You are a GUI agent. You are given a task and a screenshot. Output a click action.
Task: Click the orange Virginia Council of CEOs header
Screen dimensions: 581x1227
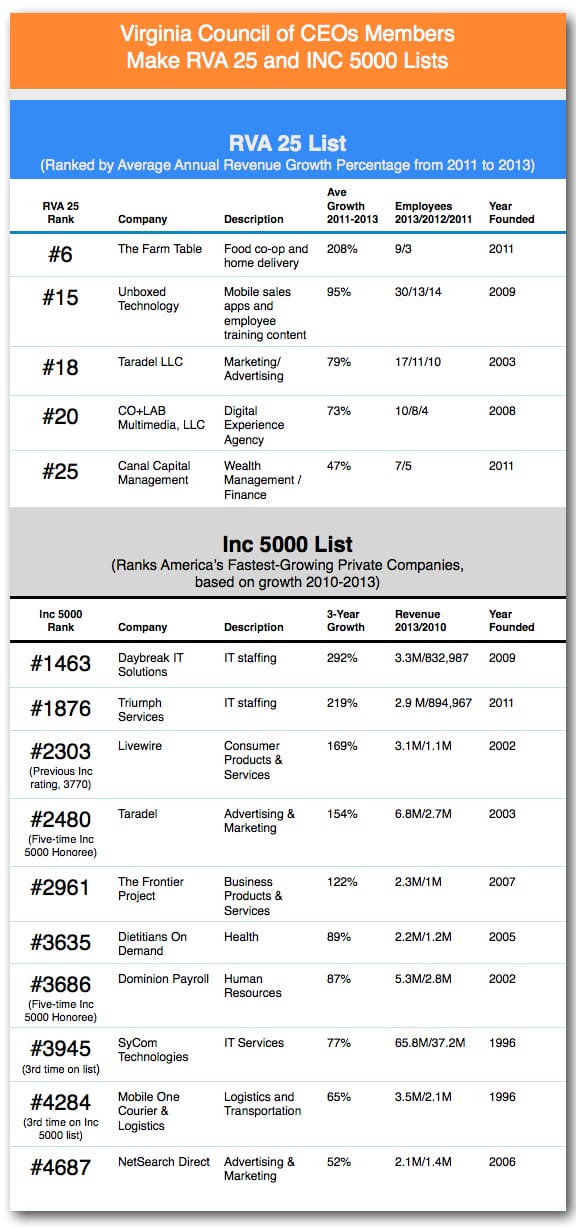(x=287, y=46)
